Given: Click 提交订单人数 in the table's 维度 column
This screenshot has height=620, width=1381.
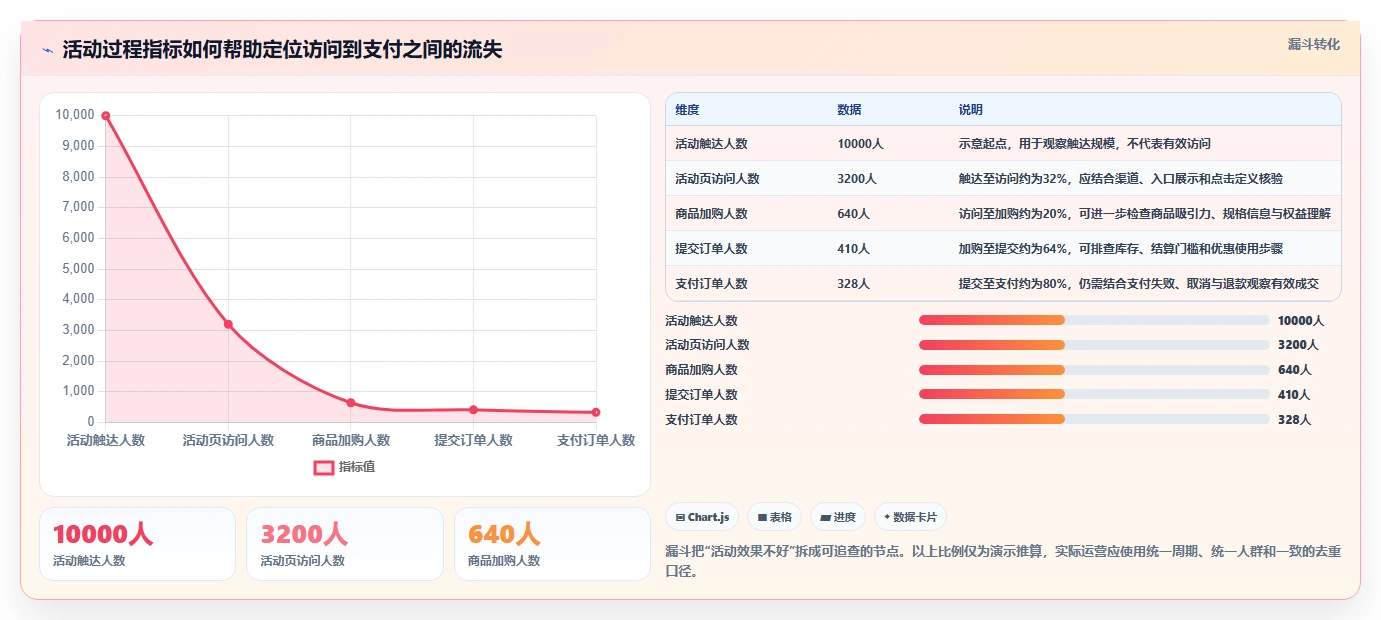Looking at the screenshot, I should (711, 249).
